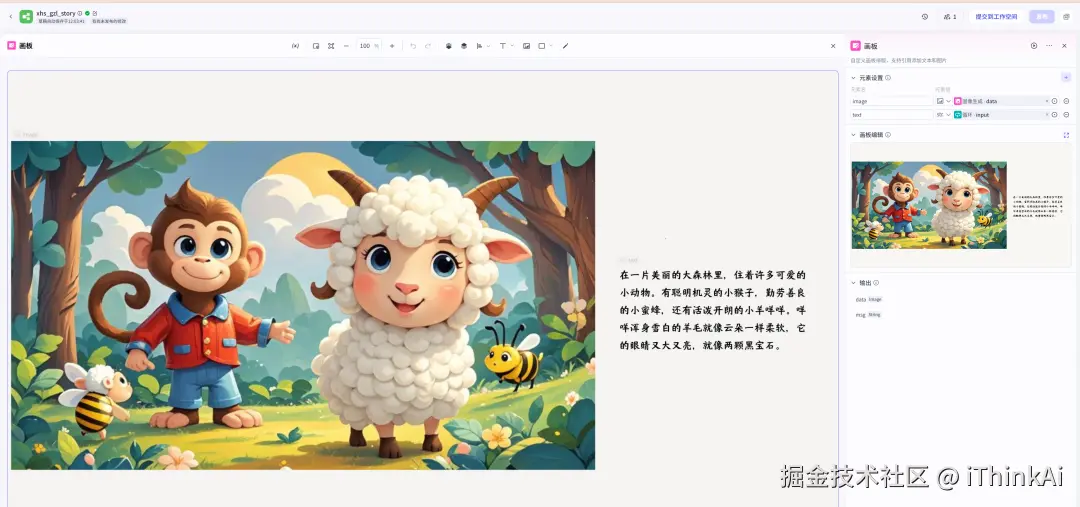Image resolution: width=1080 pixels, height=507 pixels.
Task: Collapse the 画板编辑 section
Action: coord(854,135)
